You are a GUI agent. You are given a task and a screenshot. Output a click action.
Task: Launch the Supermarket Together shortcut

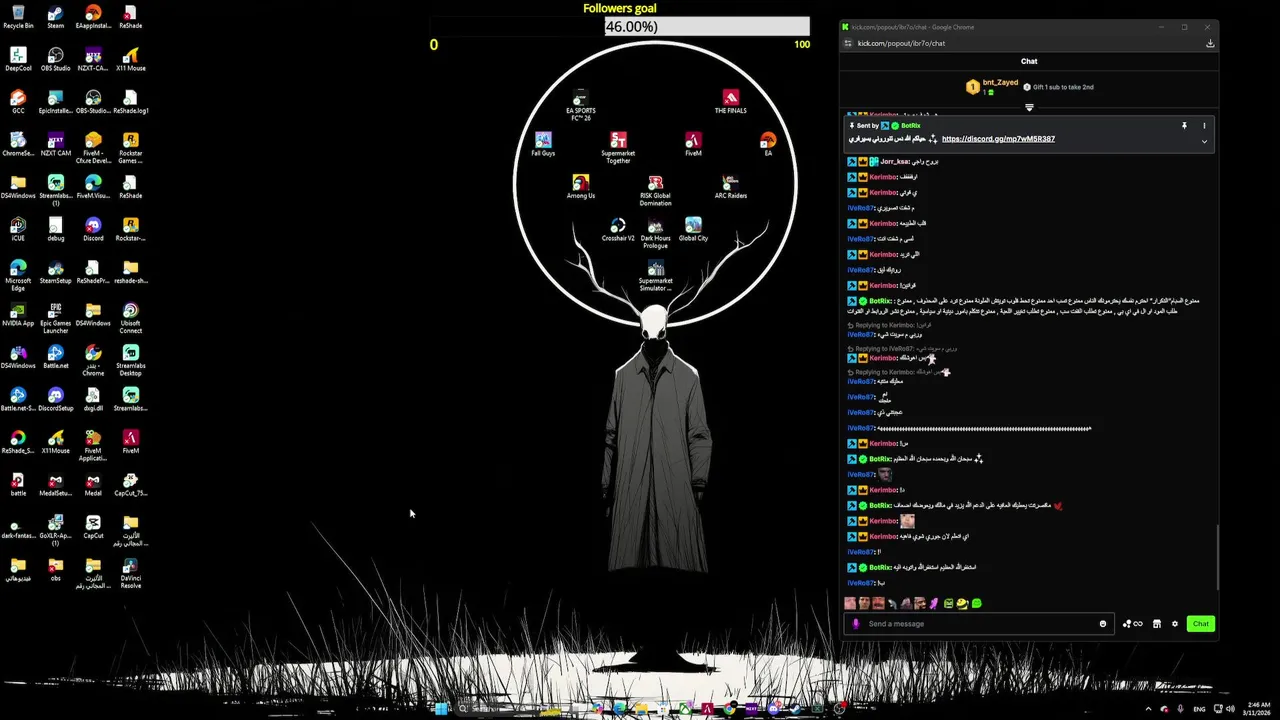pos(618,148)
